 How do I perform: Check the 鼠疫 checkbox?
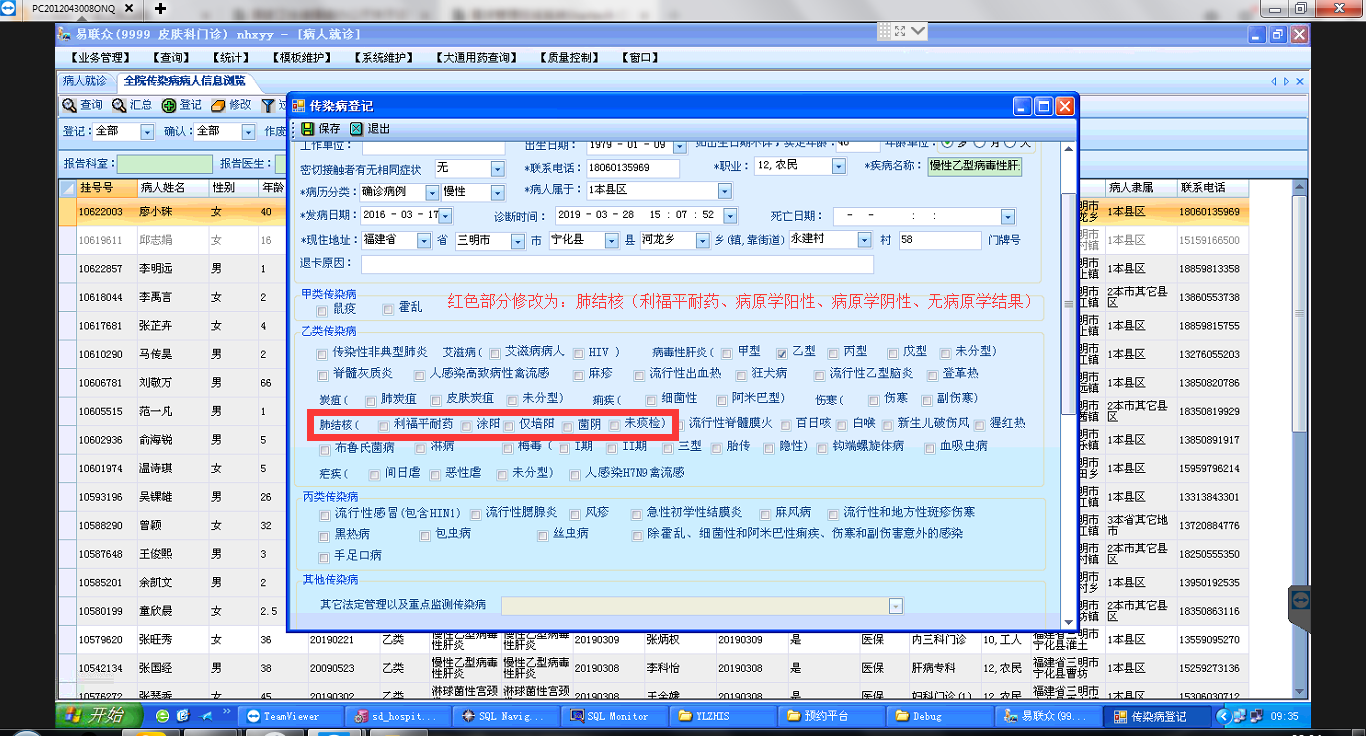(x=322, y=310)
